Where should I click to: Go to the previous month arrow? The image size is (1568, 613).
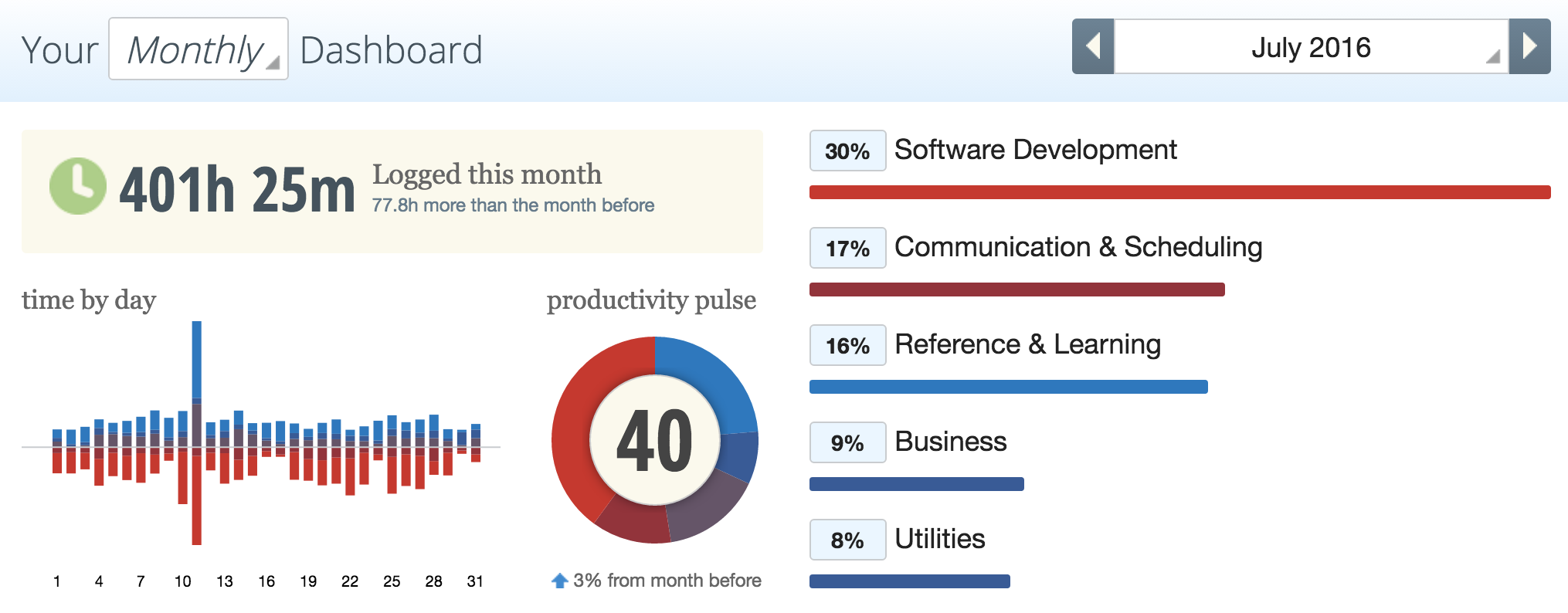(1093, 46)
